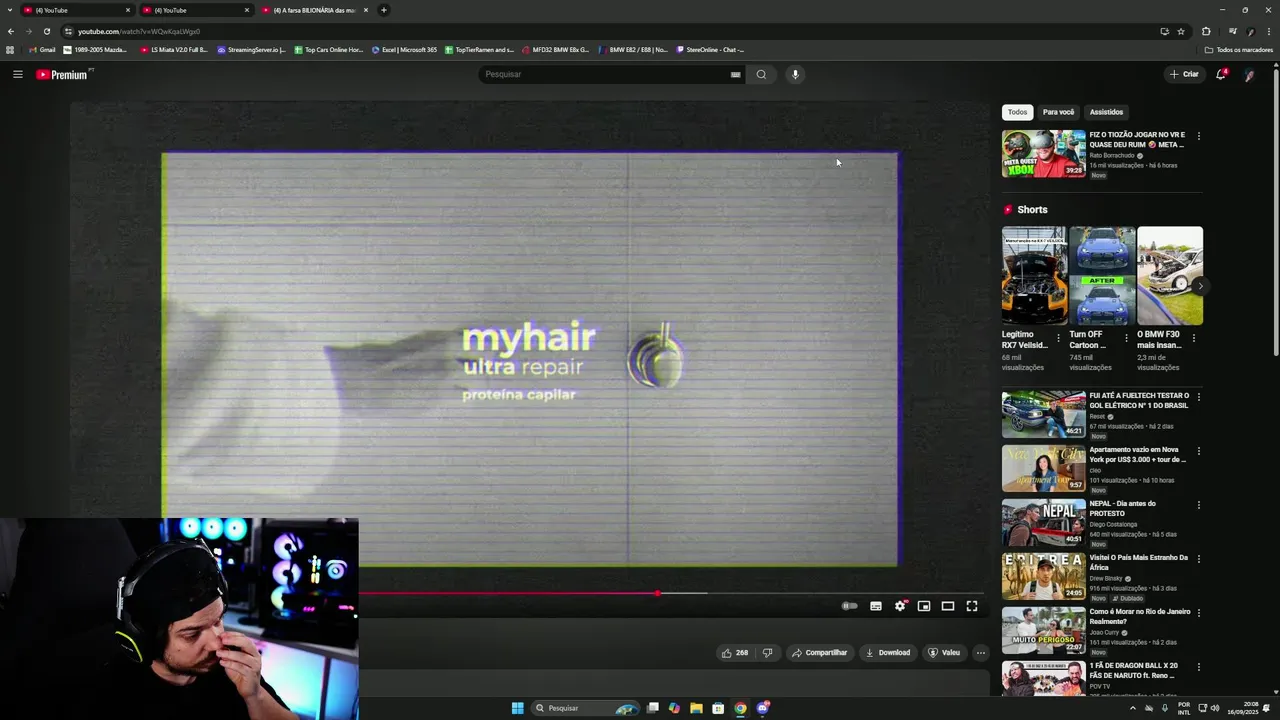Switch to 'A farsa BILIONÁRIA' browser tab
Image resolution: width=1280 pixels, height=720 pixels.
tap(315, 10)
